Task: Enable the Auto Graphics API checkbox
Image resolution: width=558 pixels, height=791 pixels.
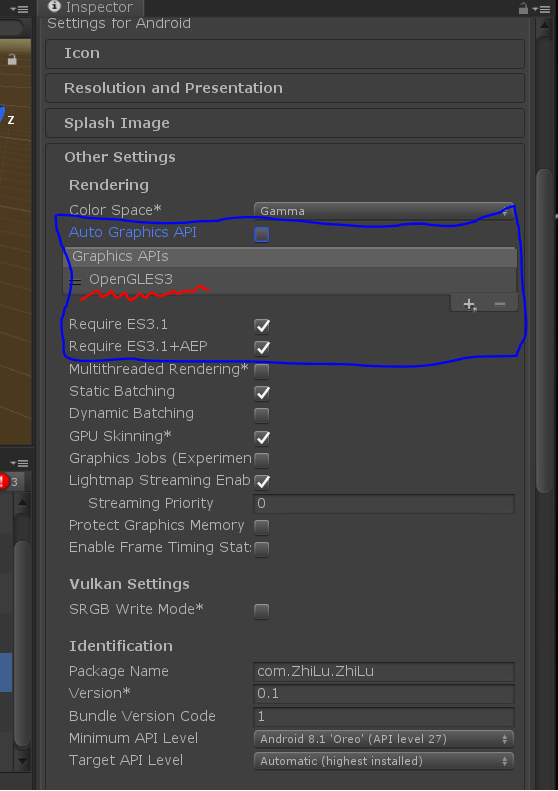Action: 262,234
